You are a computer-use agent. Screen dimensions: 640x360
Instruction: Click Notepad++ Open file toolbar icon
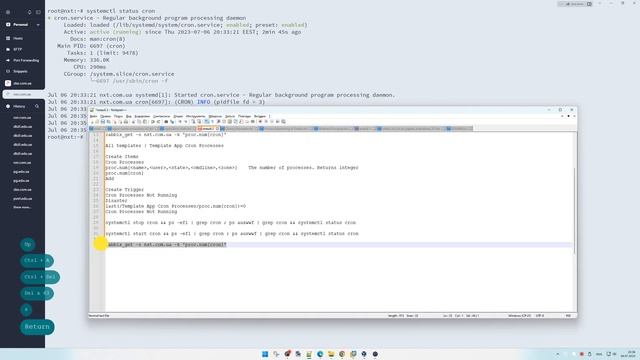97,122
